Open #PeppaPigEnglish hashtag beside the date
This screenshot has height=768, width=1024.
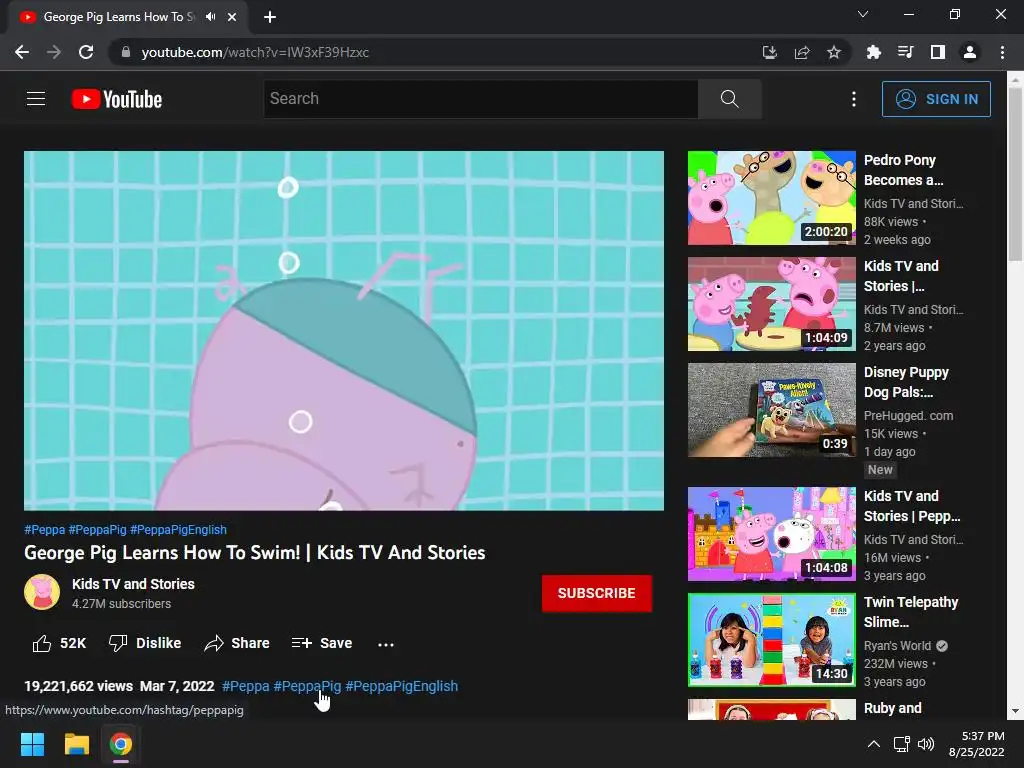coord(402,686)
